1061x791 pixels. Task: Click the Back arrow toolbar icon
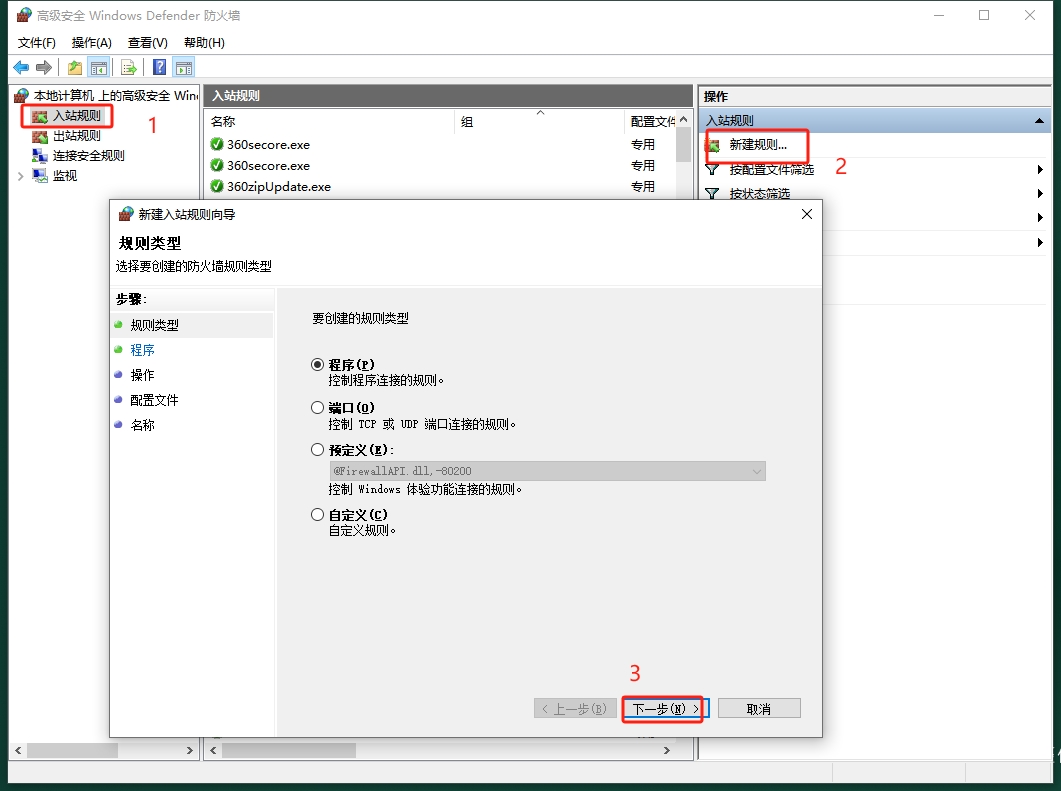[21, 67]
